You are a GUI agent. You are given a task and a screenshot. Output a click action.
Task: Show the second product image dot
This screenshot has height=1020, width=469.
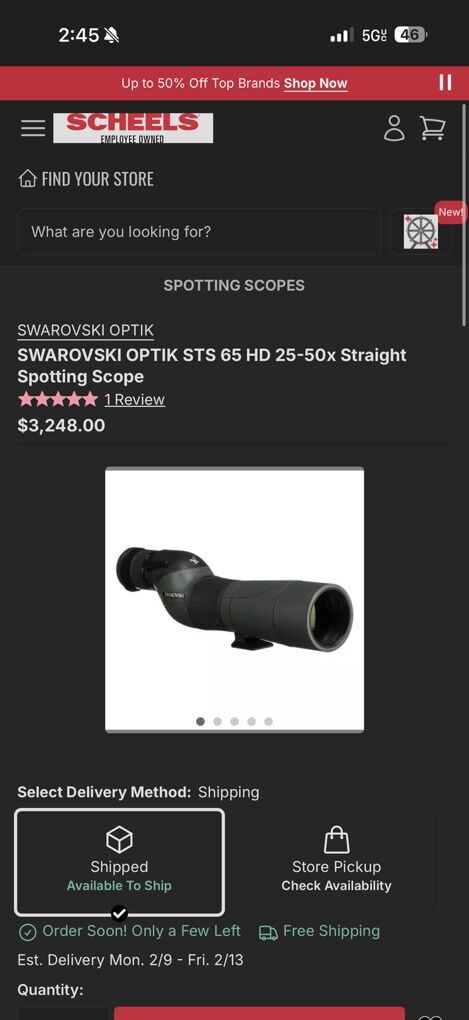pos(217,721)
